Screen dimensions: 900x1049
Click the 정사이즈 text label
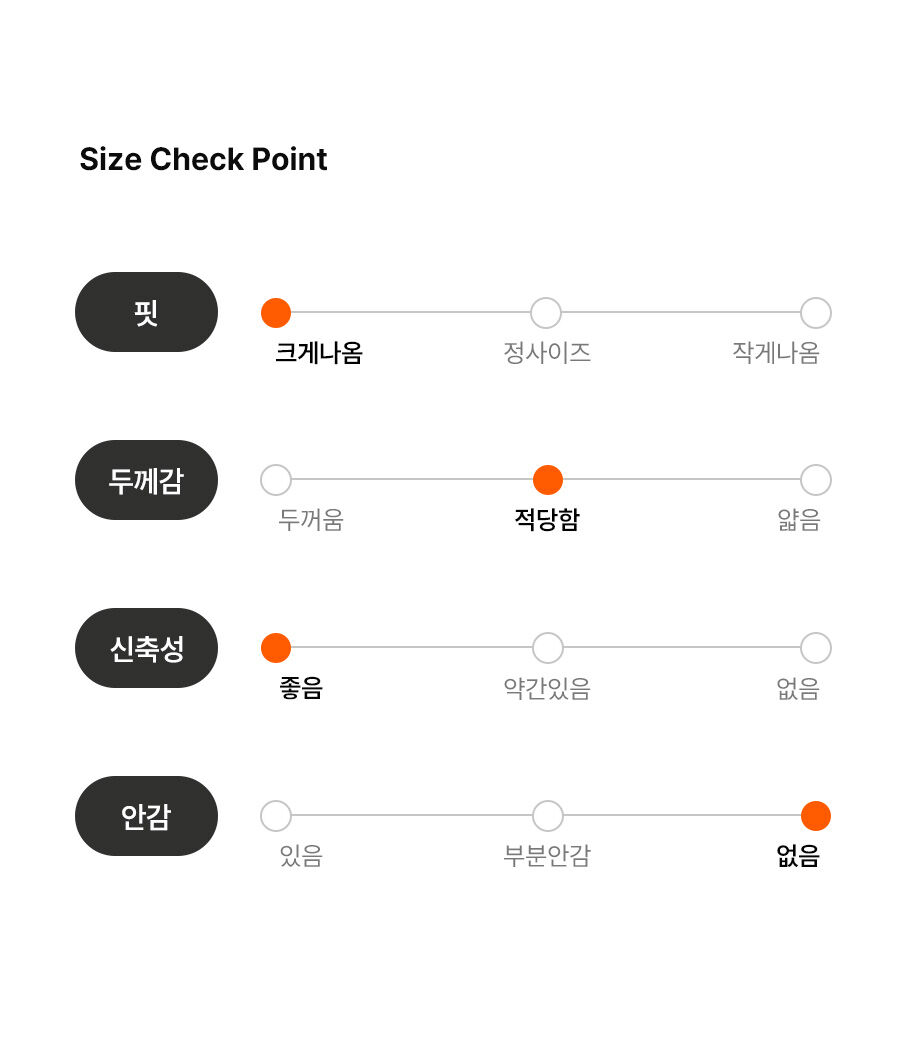pyautogui.click(x=547, y=353)
